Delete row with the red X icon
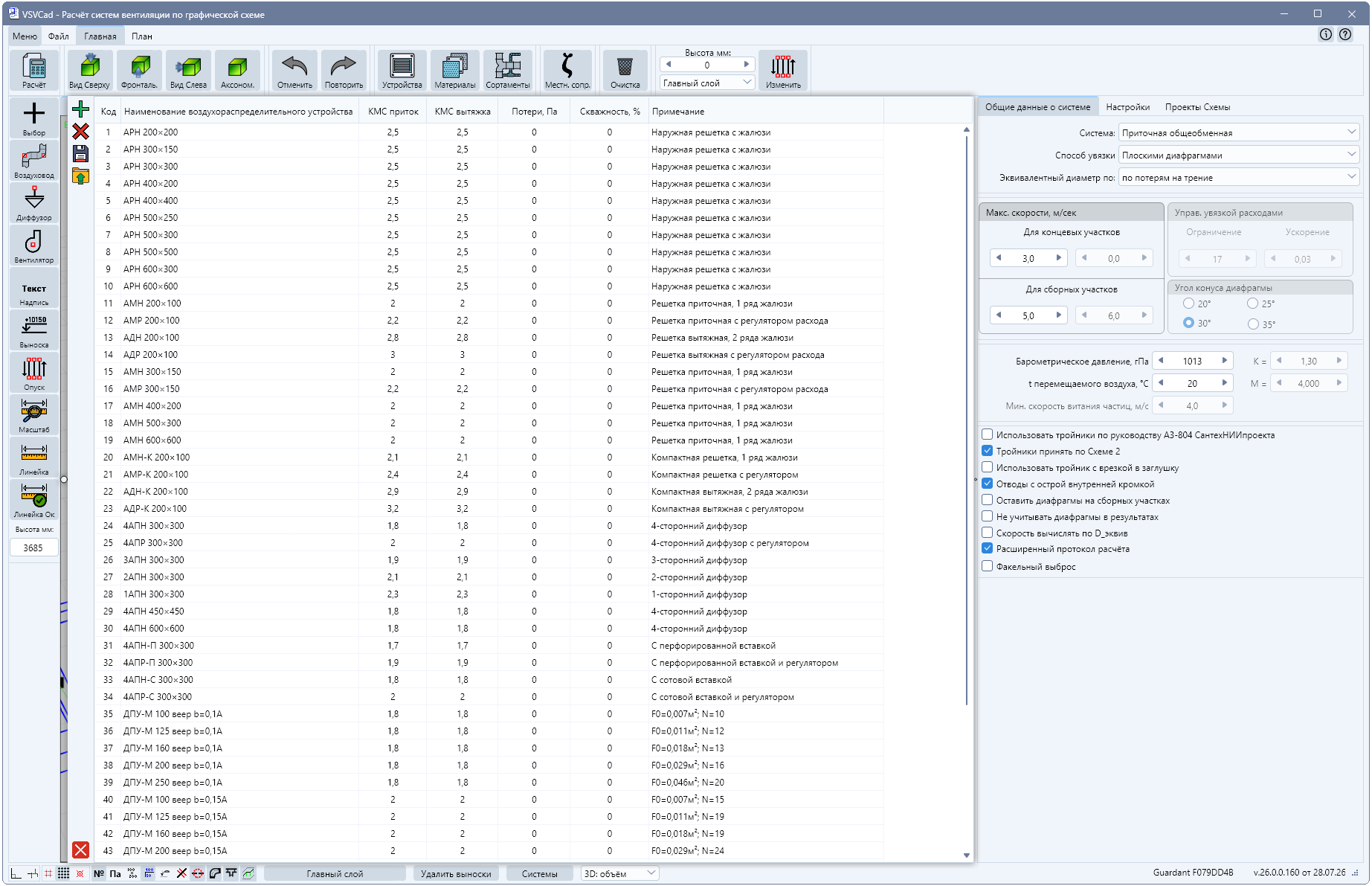The height and width of the screenshot is (886, 1372). tap(80, 132)
